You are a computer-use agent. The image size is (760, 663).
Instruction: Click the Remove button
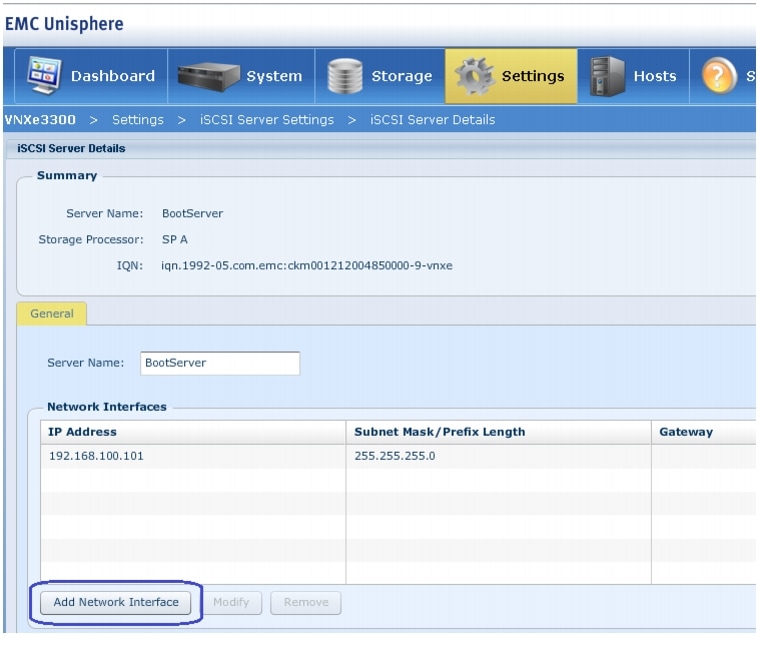(306, 602)
